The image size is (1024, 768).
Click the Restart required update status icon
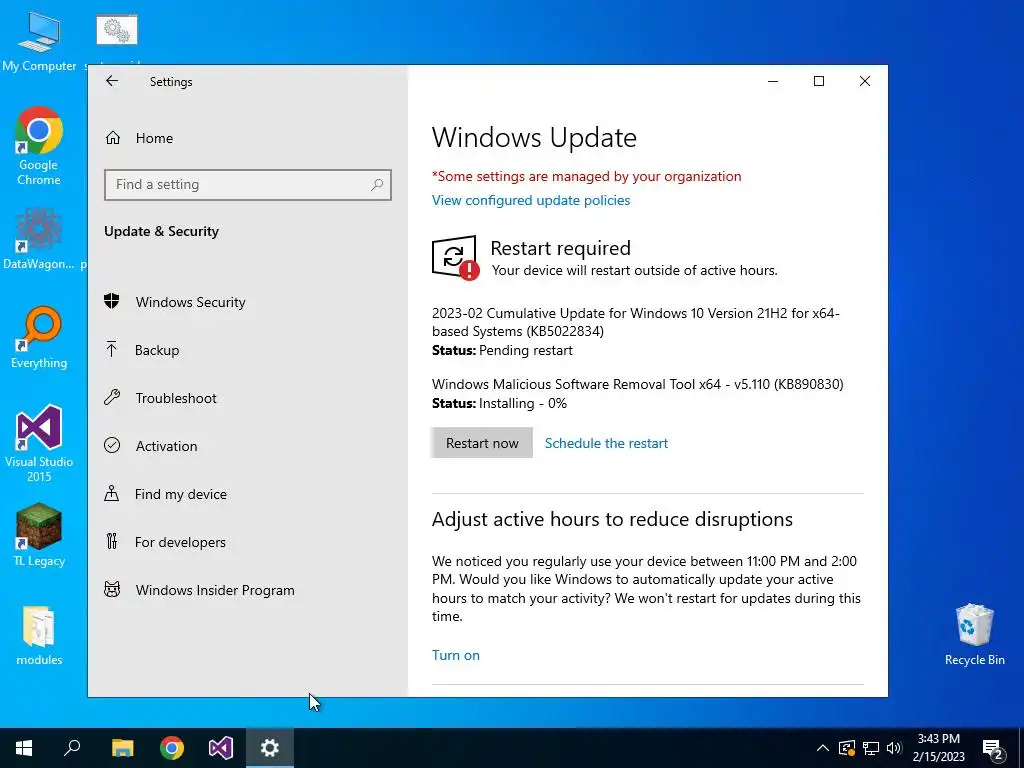coord(455,257)
